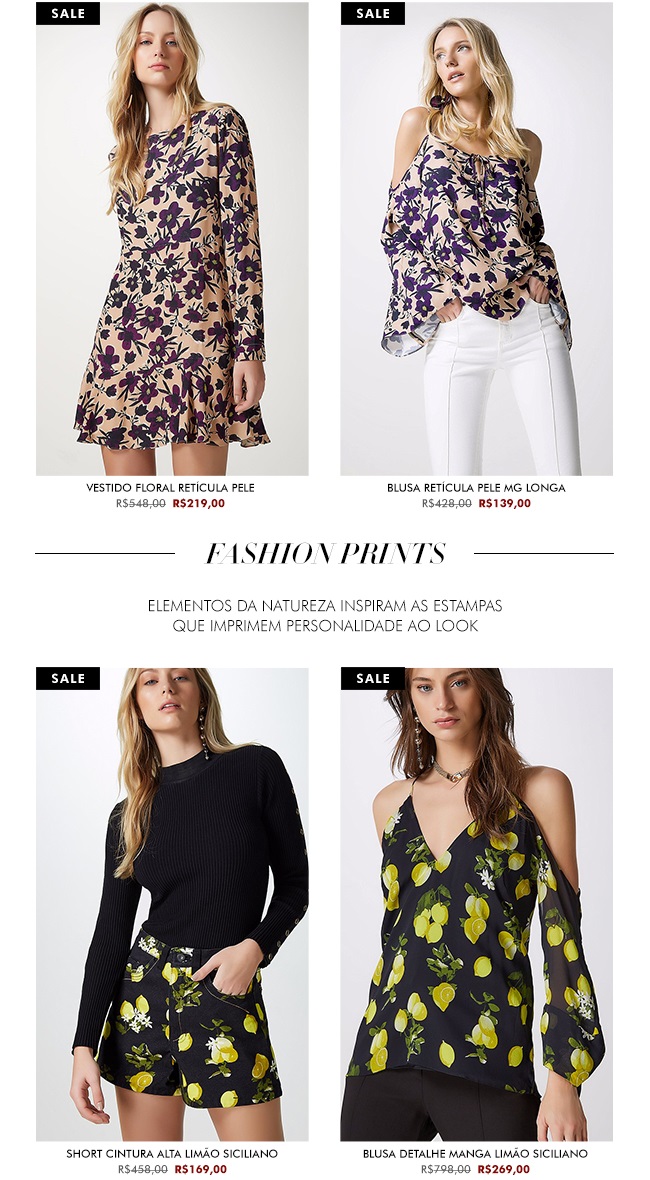
Task: Open the Short Cintura Alta Limão Siciliano photo
Action: pos(172,905)
